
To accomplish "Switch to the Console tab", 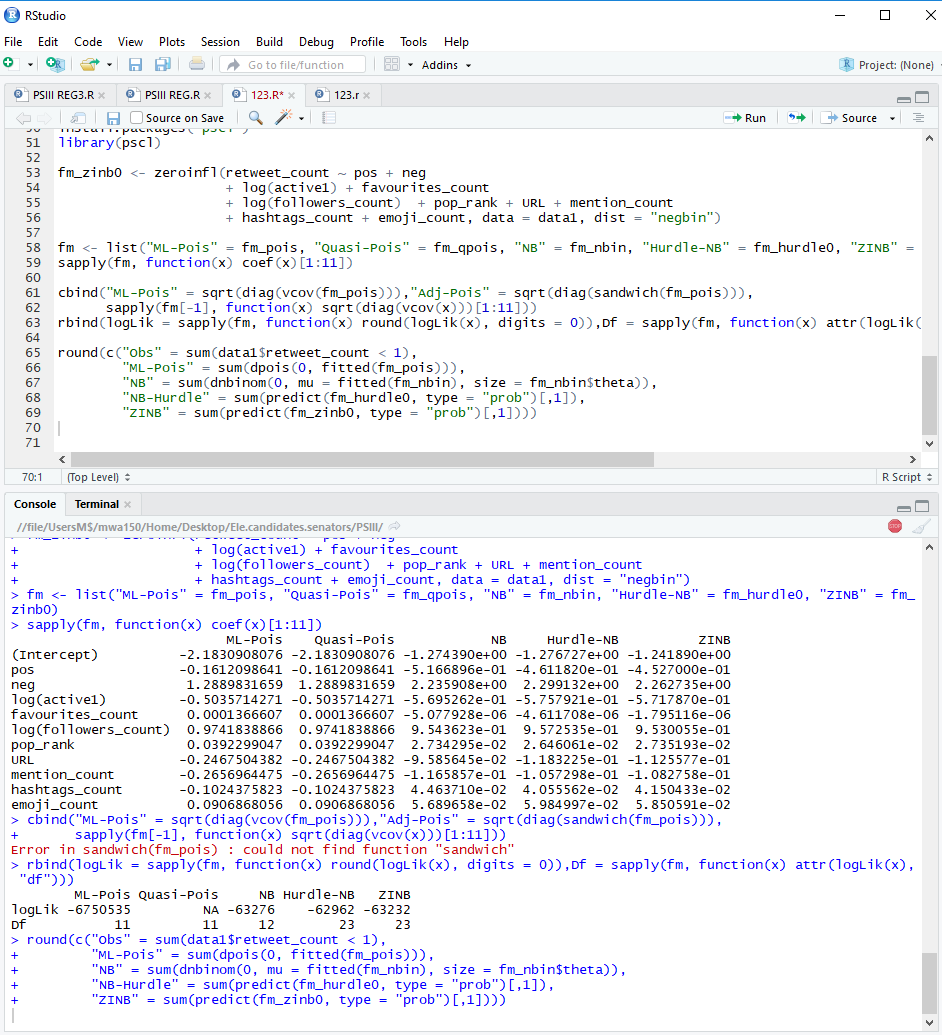I will 35,504.
